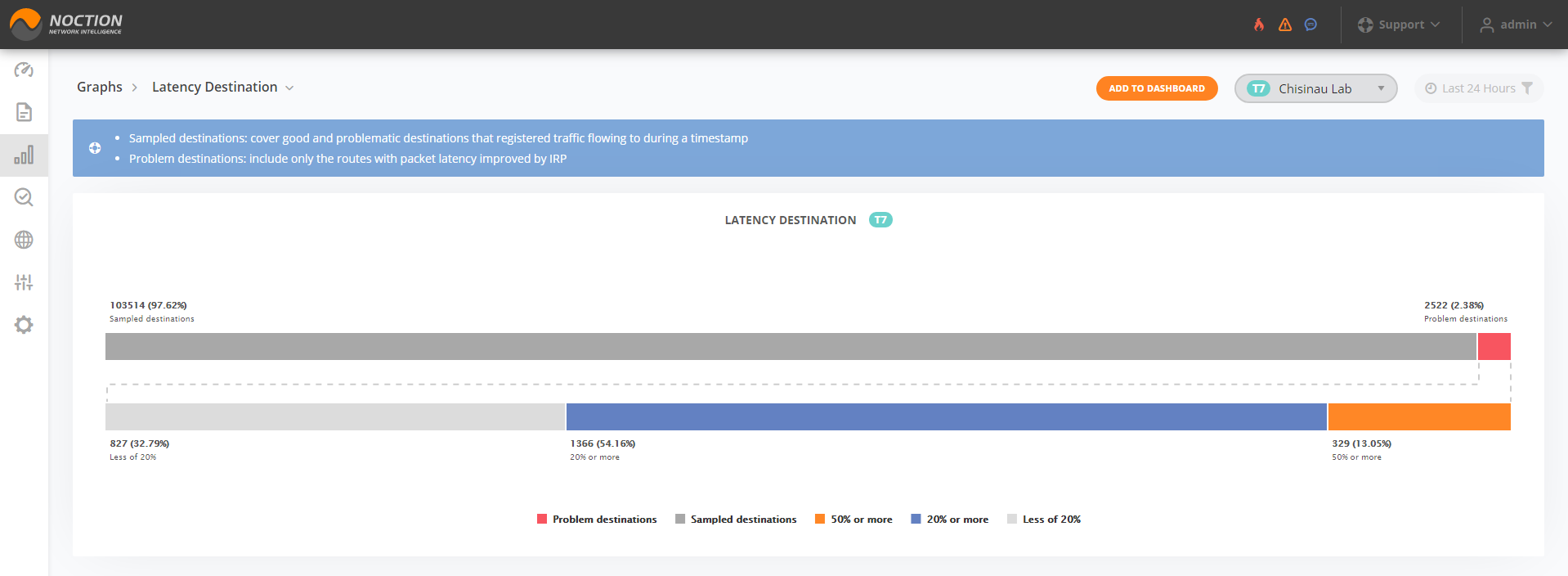Expand the blue info banner plus icon

(95, 148)
